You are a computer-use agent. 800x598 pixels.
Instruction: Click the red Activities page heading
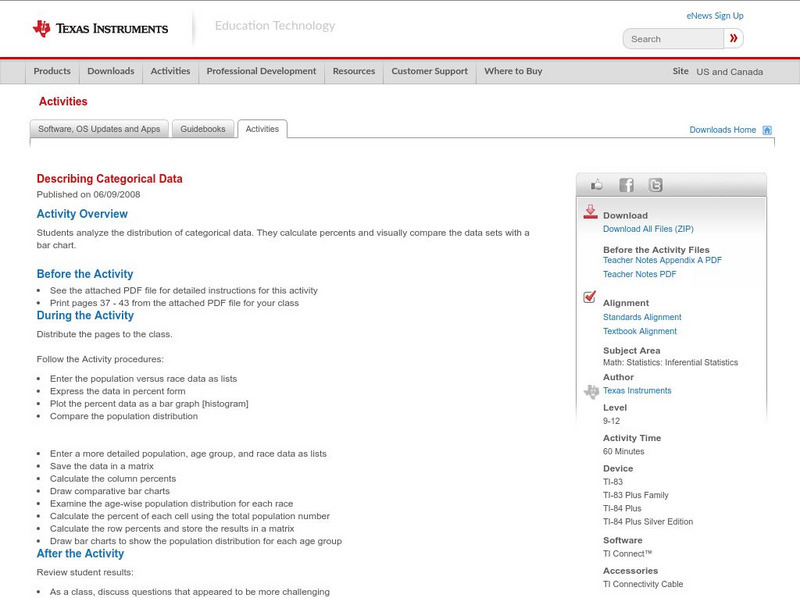(x=63, y=102)
